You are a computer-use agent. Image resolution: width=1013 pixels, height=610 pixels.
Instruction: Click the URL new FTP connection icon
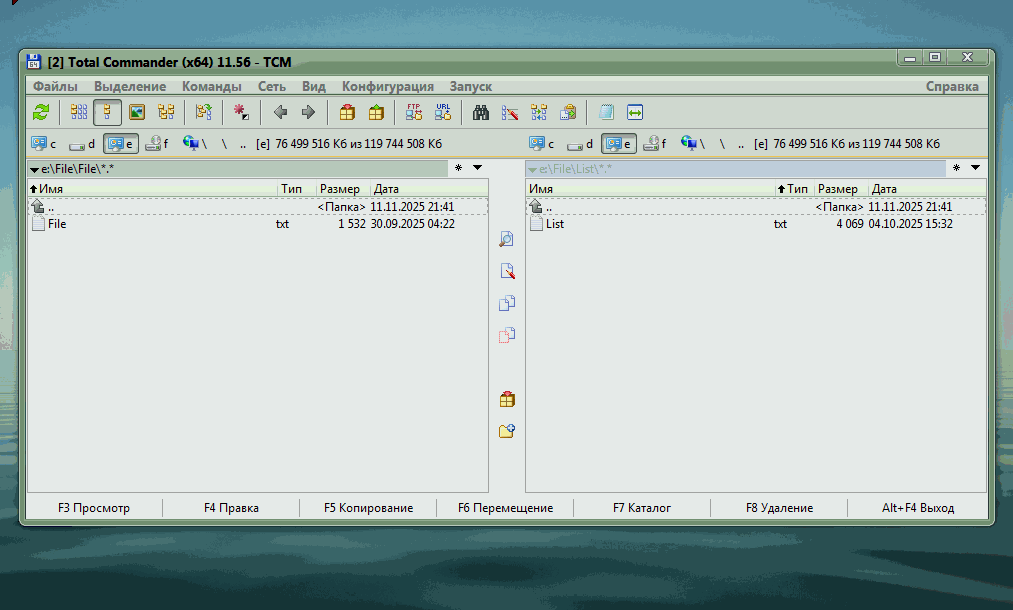coord(442,112)
